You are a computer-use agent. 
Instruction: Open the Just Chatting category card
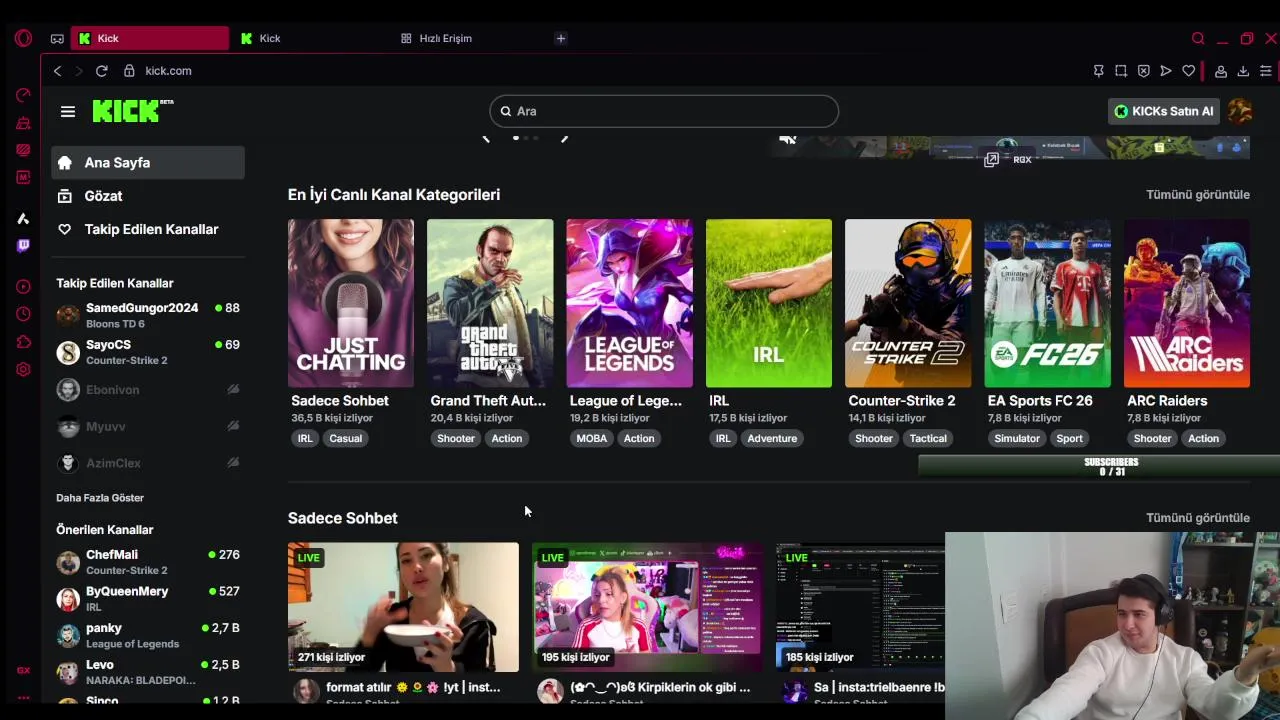[x=351, y=303]
